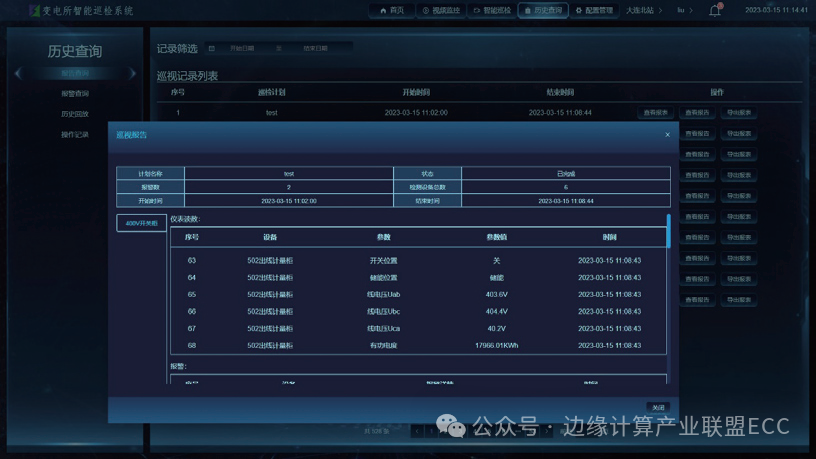The height and width of the screenshot is (459, 816).
Task: Select the 400V开关柜 tab in the report
Action: coord(142,223)
